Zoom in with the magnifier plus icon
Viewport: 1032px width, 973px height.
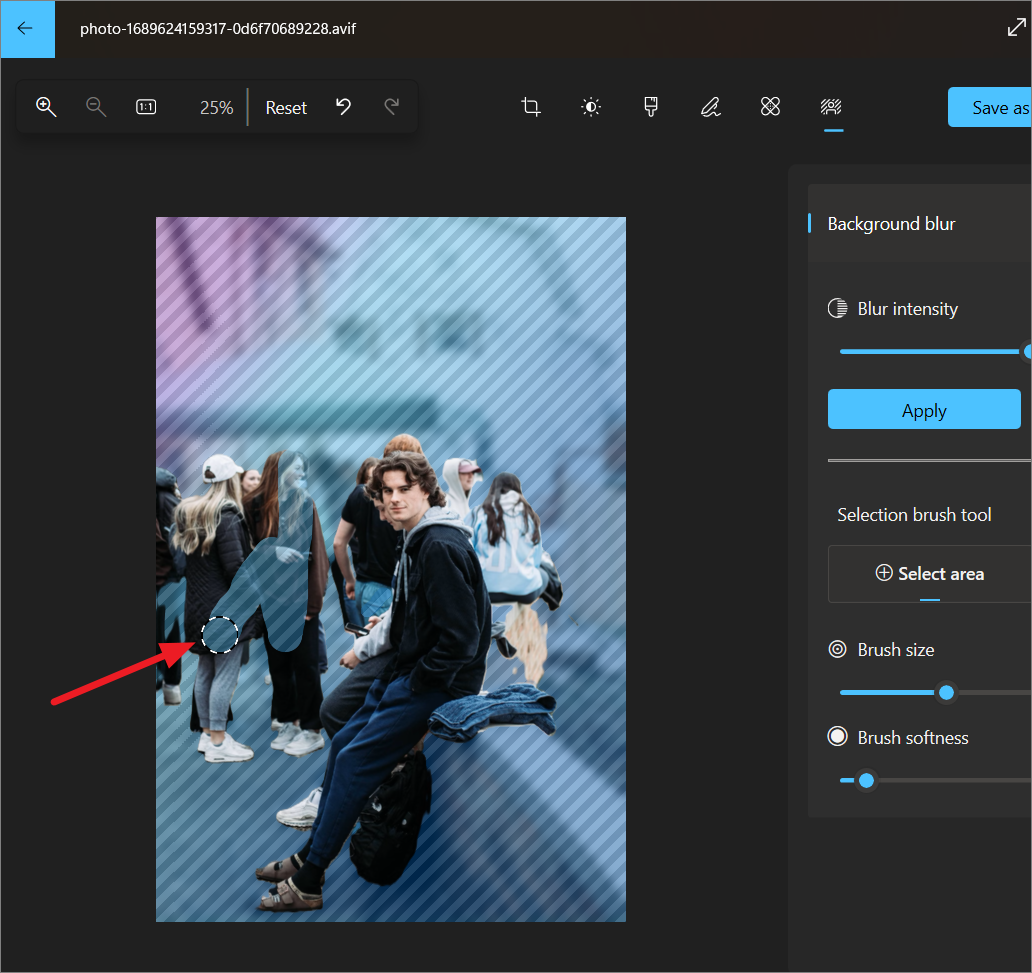click(46, 107)
